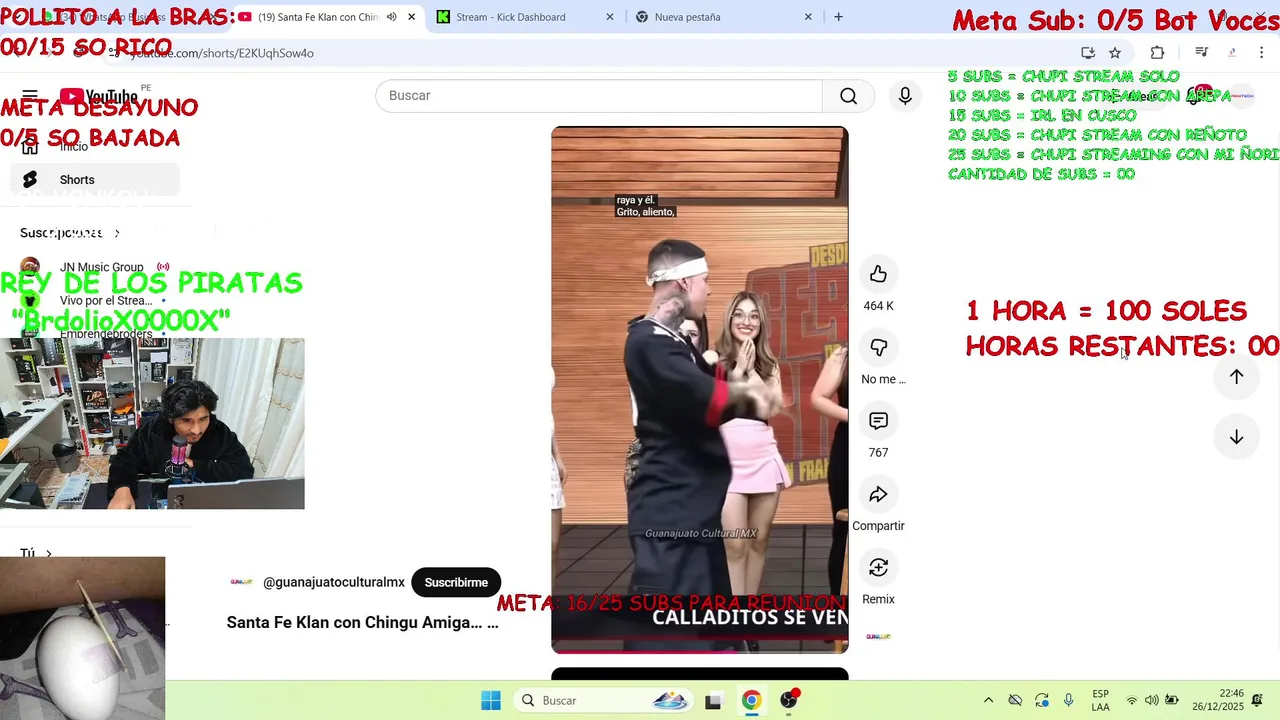Click the taskbar Buscar search box
This screenshot has height=720, width=1280.
pyautogui.click(x=605, y=700)
